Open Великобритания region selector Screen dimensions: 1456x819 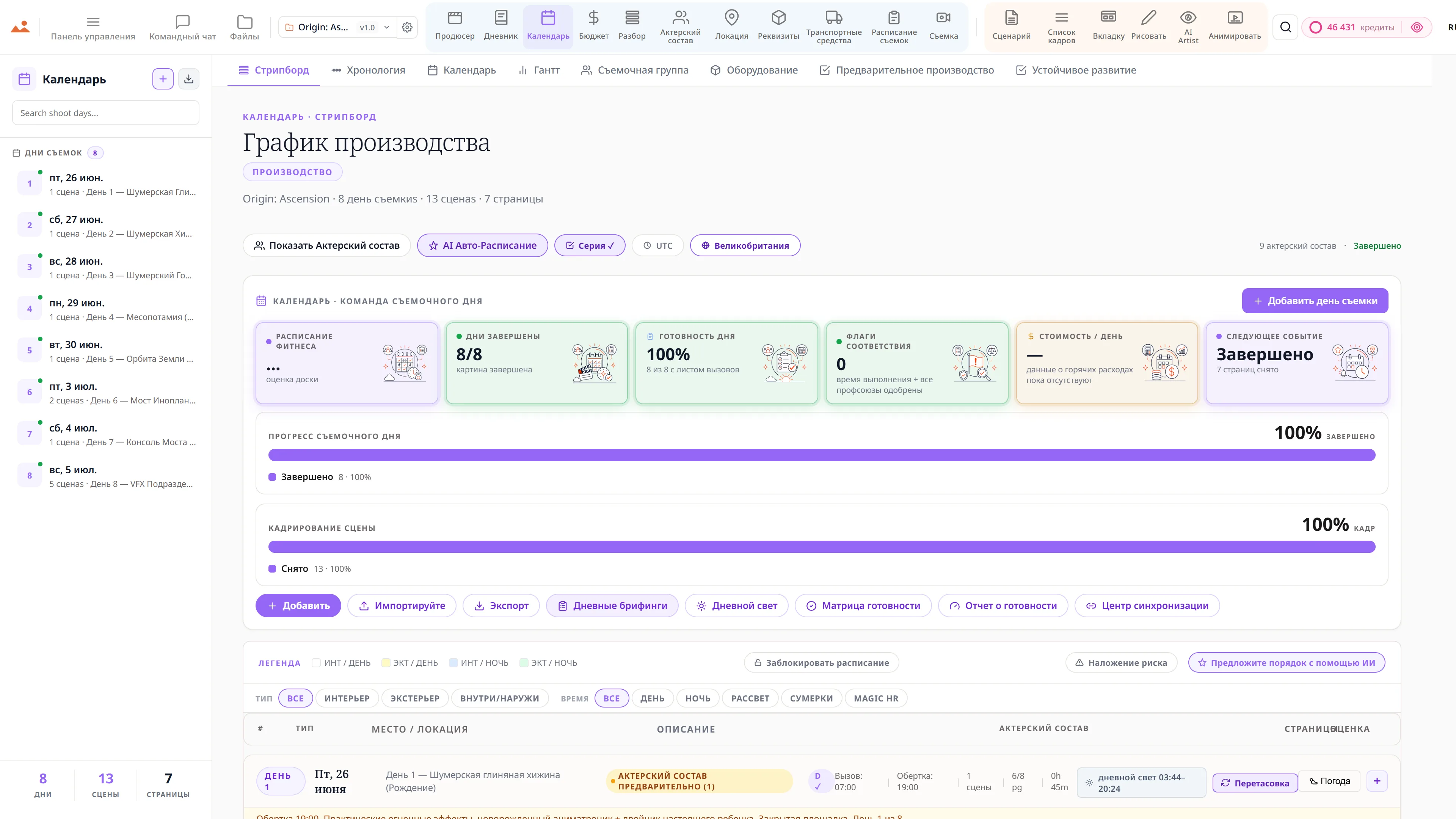745,245
